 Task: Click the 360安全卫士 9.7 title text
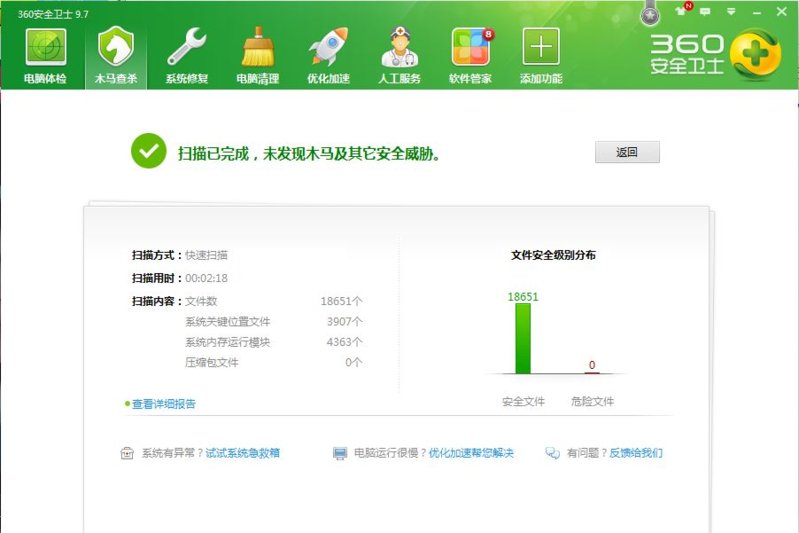pyautogui.click(x=53, y=14)
